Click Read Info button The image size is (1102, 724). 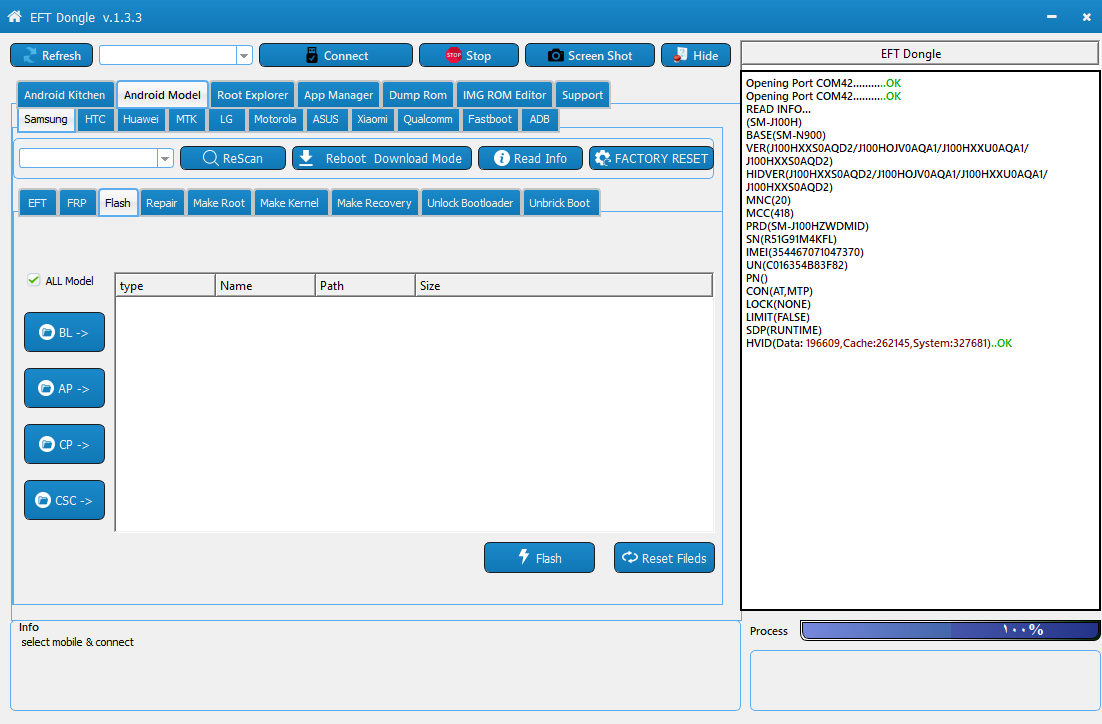coord(531,158)
